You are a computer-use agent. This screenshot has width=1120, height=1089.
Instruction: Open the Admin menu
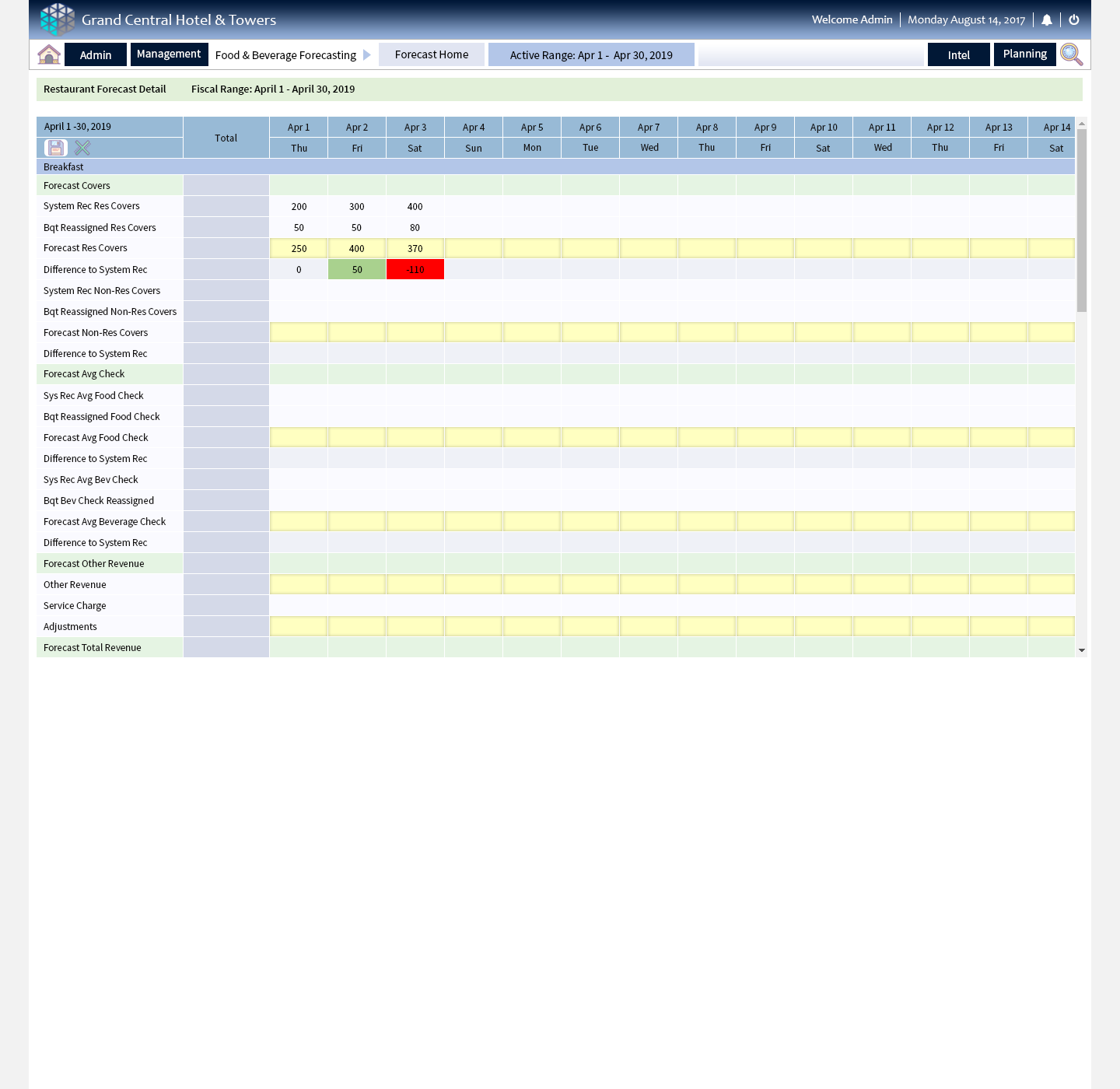tap(96, 55)
